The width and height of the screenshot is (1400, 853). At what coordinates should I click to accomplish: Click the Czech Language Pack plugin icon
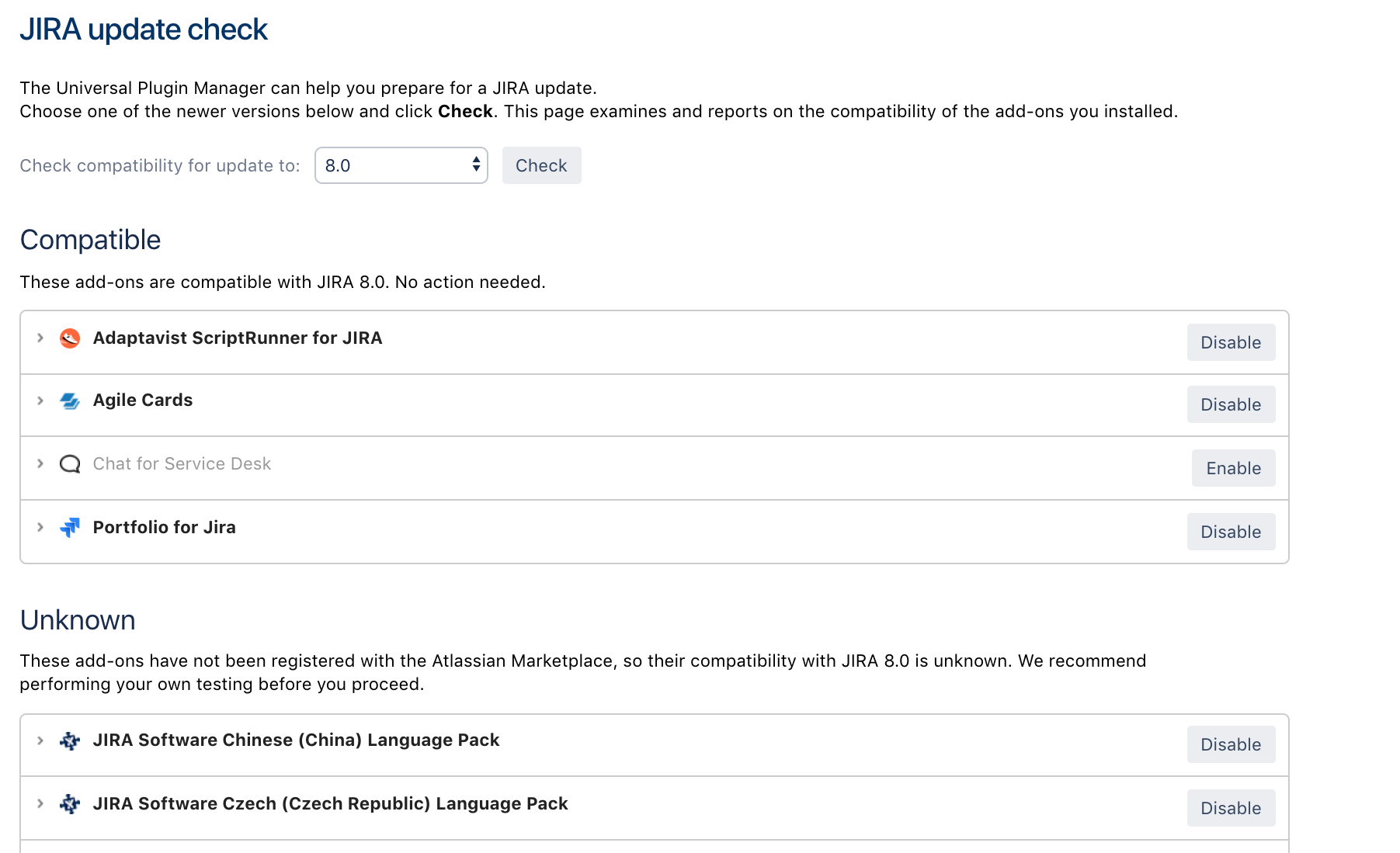click(70, 804)
